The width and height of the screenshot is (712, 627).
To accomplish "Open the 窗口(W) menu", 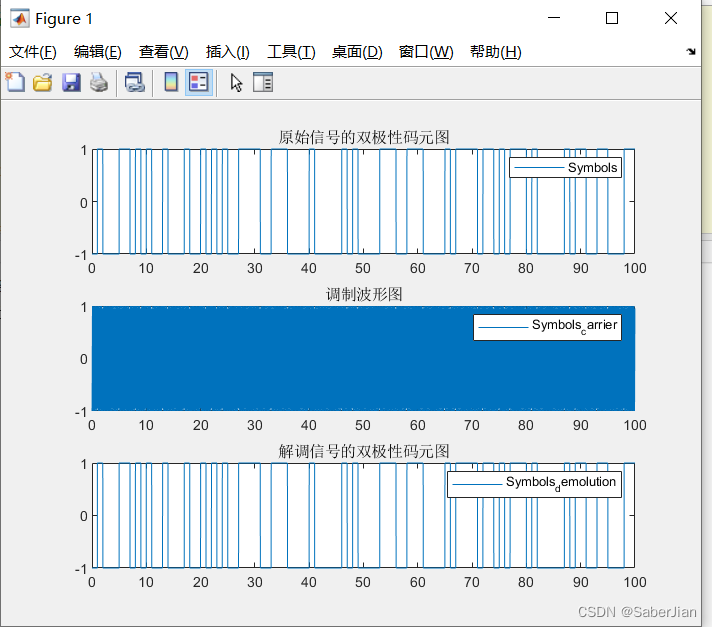I will 426,52.
